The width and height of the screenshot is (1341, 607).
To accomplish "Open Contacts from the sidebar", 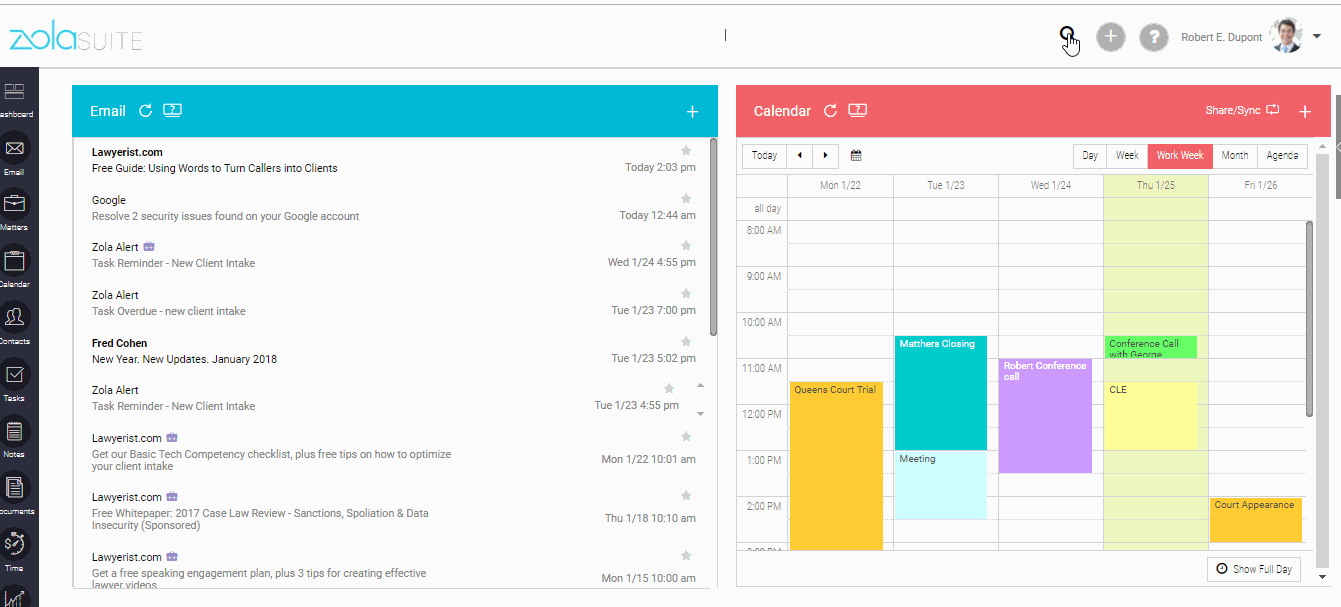I will coord(15,324).
